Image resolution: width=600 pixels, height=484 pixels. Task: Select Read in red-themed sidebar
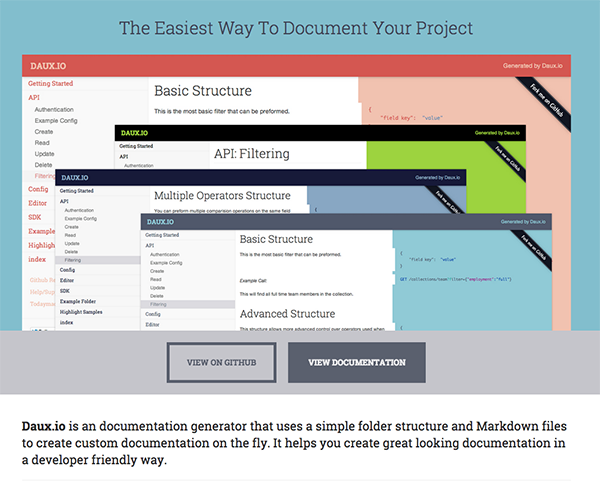pos(42,143)
